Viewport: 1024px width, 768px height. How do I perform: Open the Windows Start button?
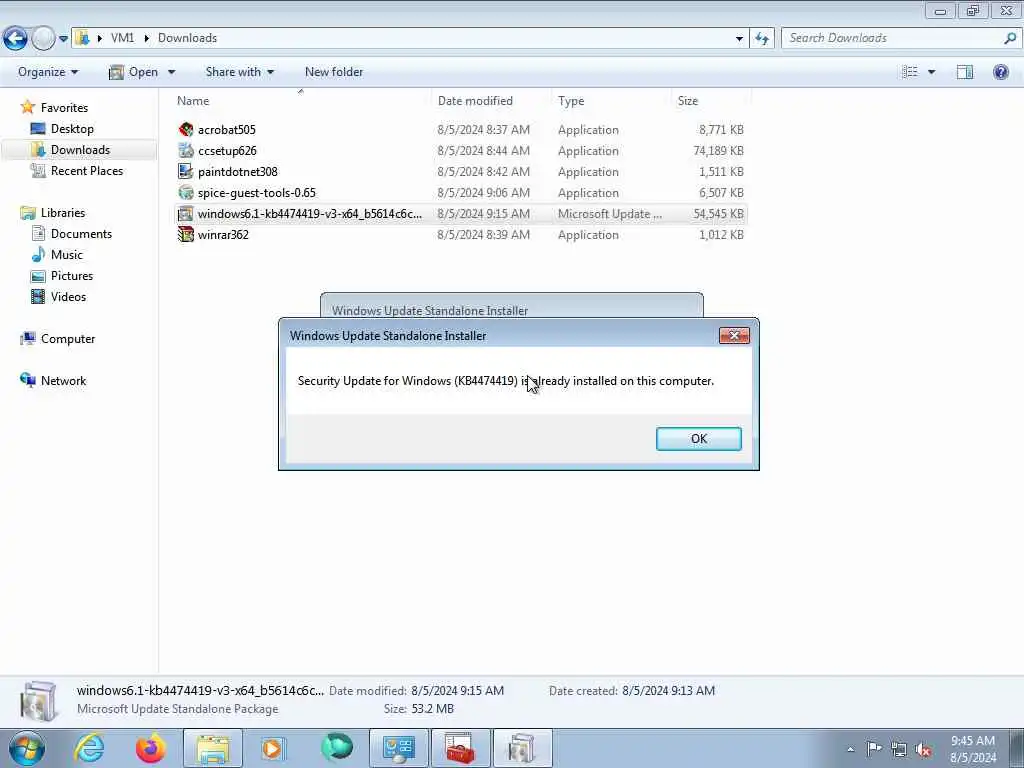(26, 748)
